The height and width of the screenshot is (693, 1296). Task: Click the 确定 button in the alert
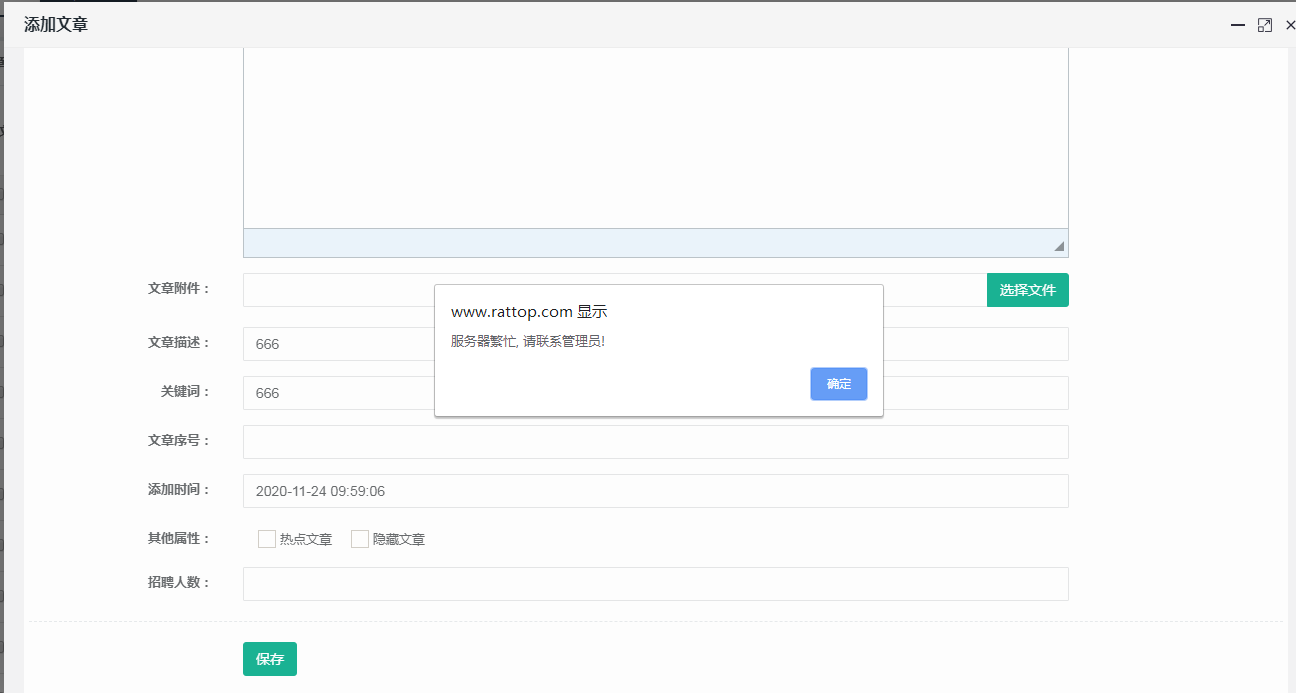[x=838, y=384]
